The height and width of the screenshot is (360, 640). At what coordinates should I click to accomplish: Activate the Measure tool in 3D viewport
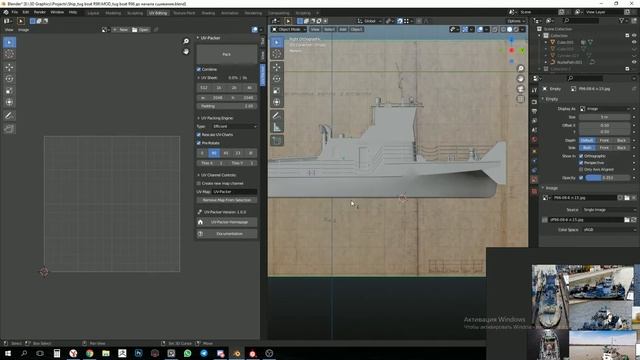(277, 128)
